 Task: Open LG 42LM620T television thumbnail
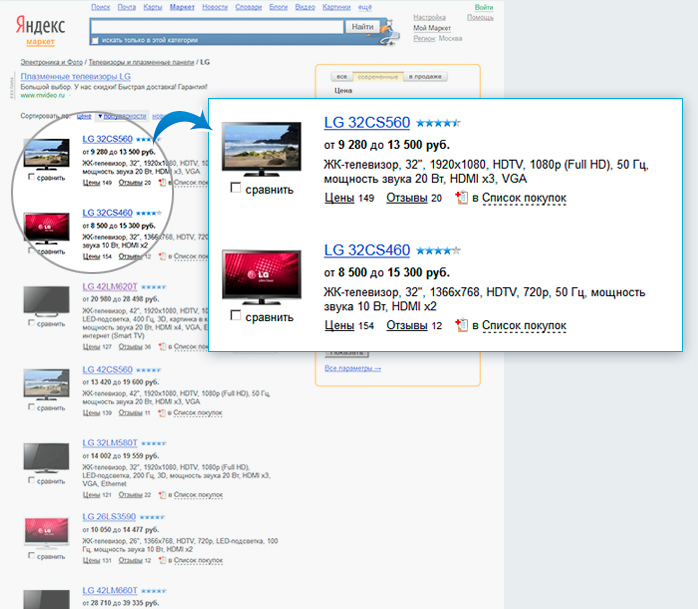pos(46,301)
